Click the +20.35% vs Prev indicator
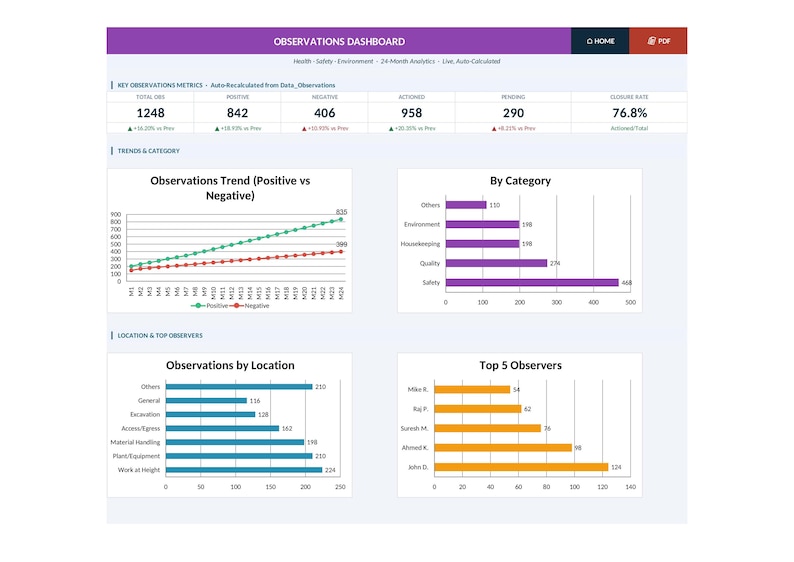 coord(412,129)
